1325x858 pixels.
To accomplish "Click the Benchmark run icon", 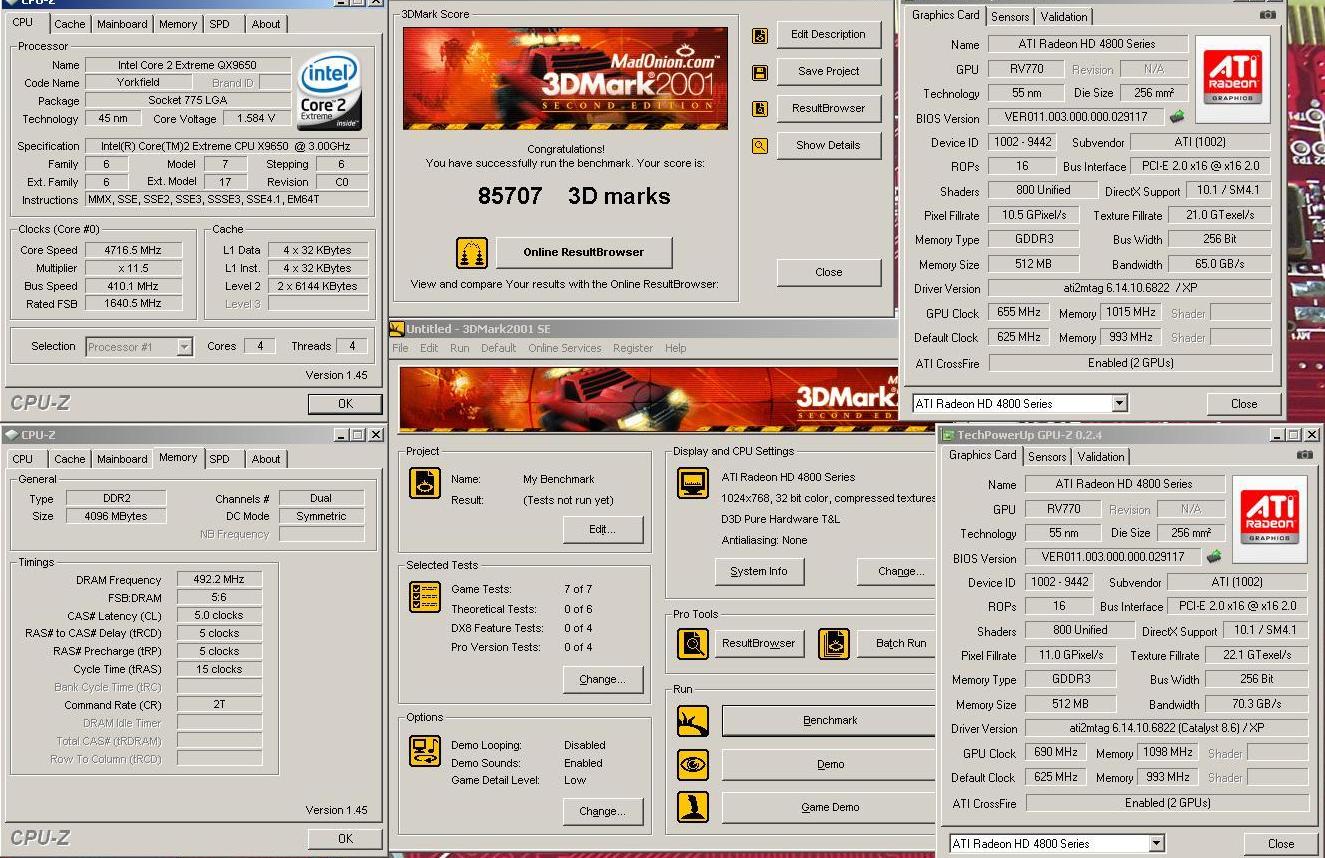I will (692, 721).
